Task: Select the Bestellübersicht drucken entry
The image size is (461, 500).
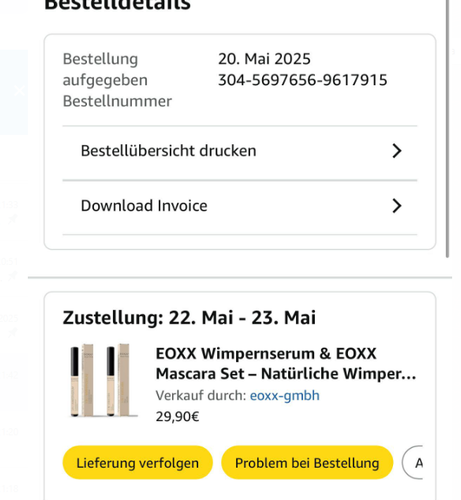Action: click(240, 151)
